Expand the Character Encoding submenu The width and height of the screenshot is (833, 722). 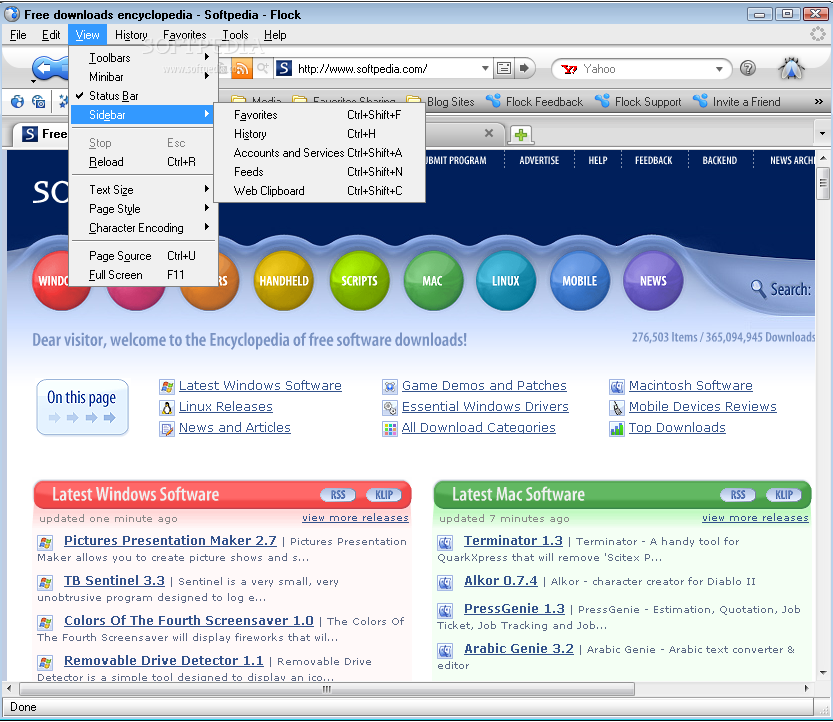click(x=143, y=228)
